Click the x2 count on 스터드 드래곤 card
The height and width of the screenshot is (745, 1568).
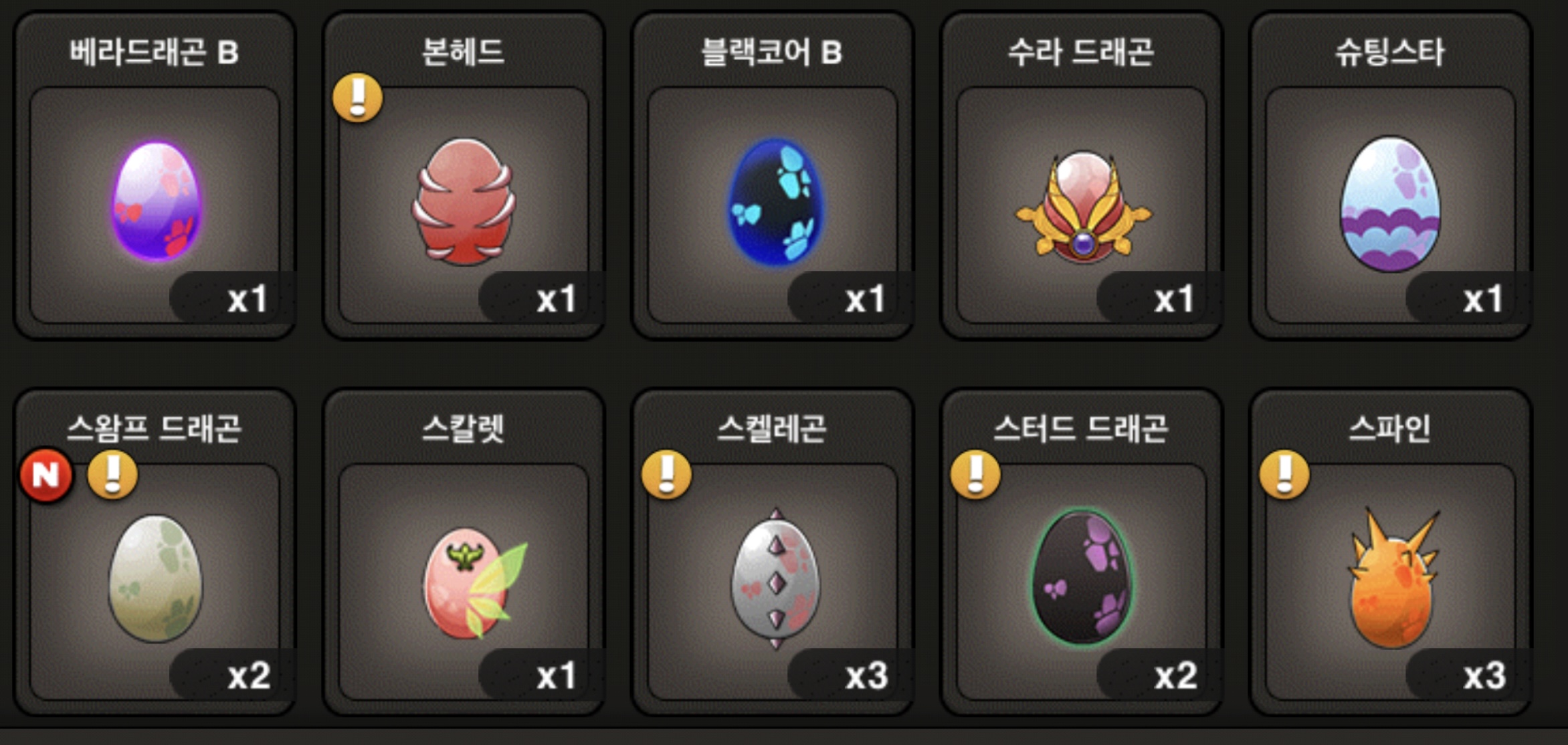pos(1176,676)
